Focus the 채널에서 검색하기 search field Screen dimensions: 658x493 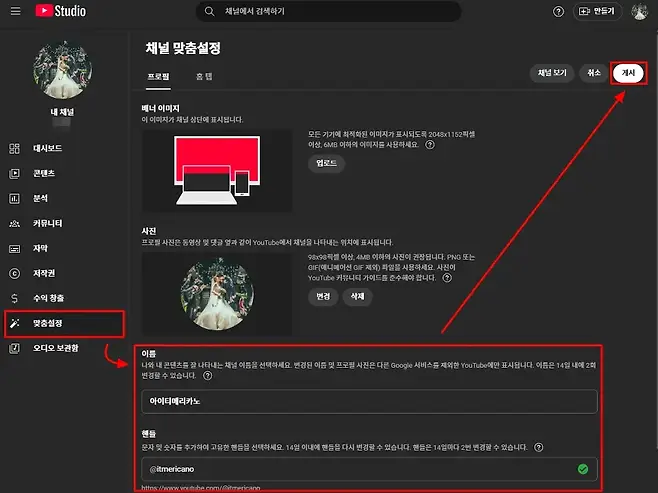coord(329,11)
